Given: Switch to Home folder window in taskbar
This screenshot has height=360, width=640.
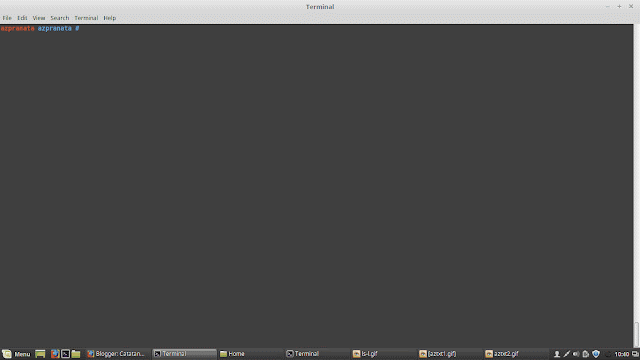Looking at the screenshot, I should coord(250,354).
